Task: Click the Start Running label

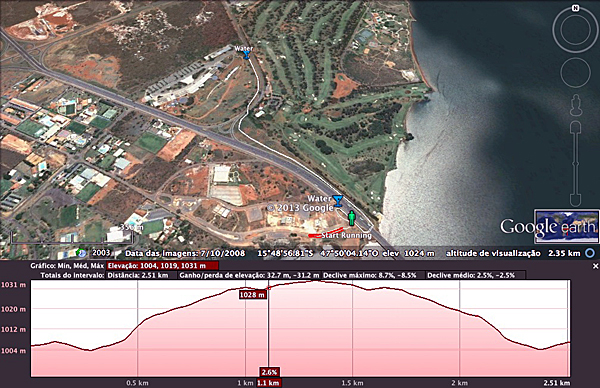Action: coord(347,235)
